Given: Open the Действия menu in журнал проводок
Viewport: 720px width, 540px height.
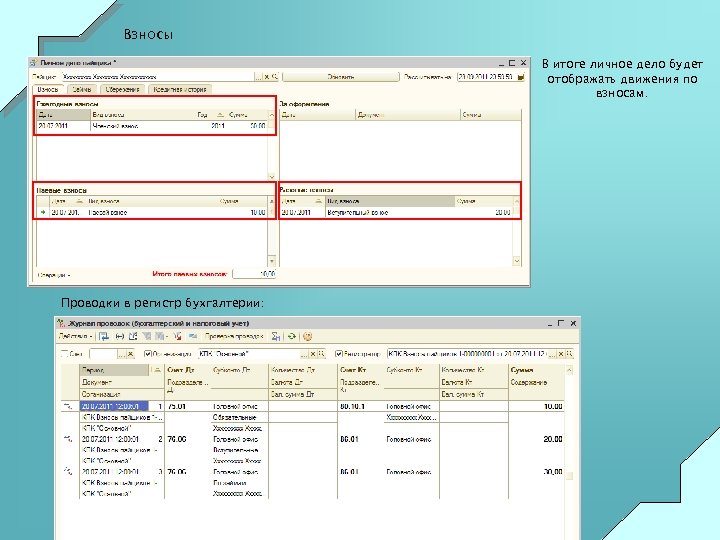Looking at the screenshot, I should click(75, 337).
